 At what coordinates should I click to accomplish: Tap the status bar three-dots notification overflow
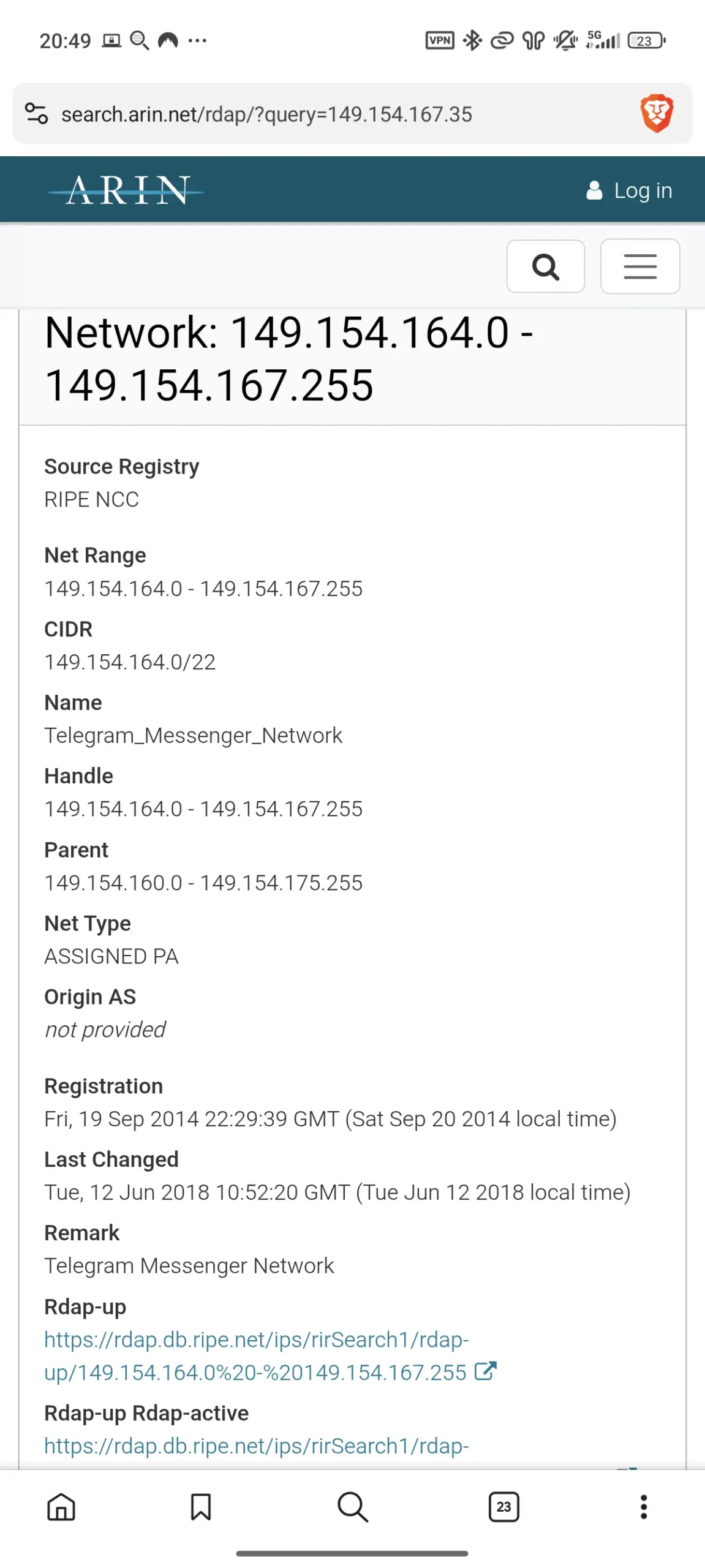tap(197, 40)
